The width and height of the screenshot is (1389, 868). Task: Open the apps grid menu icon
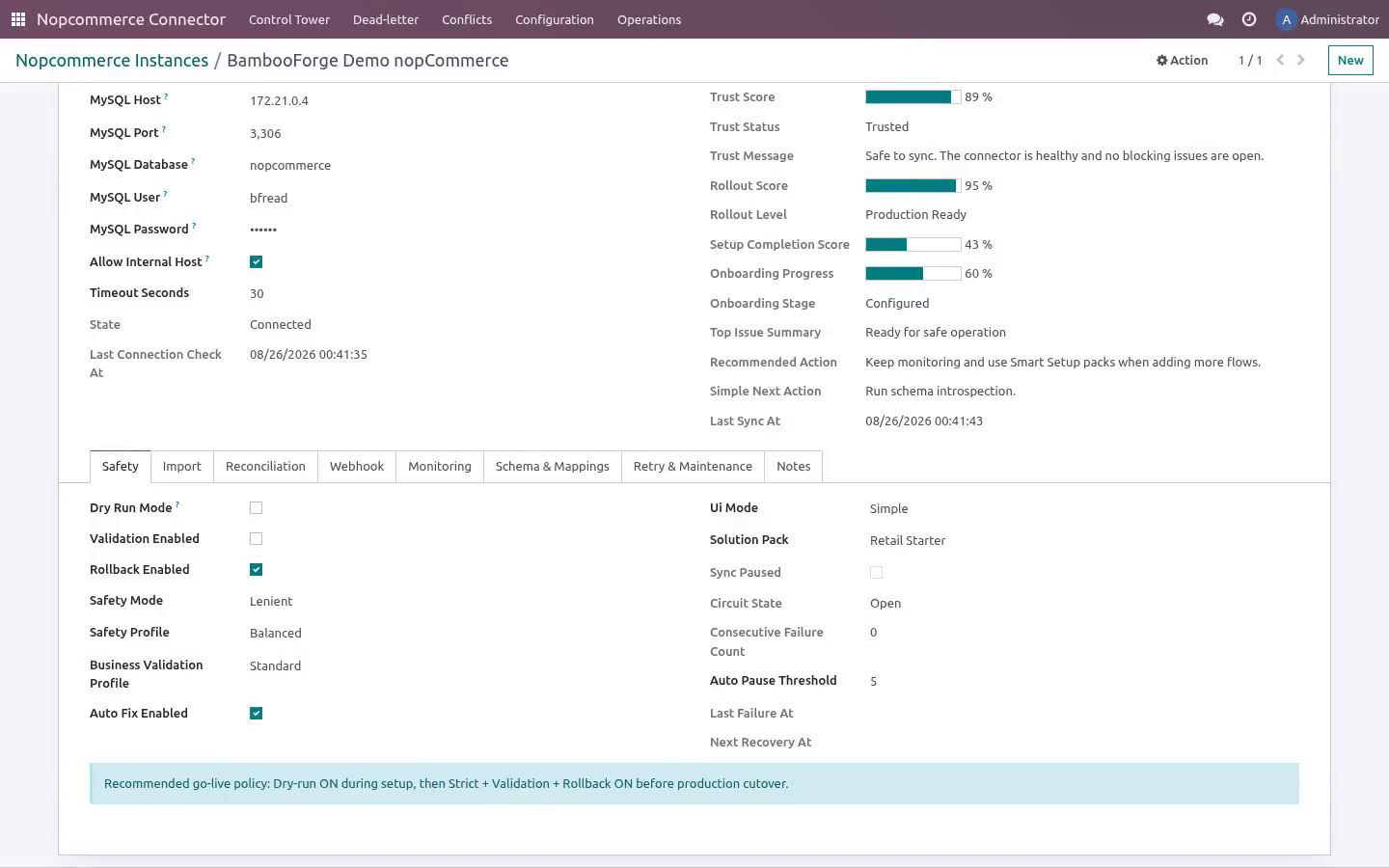[x=18, y=19]
